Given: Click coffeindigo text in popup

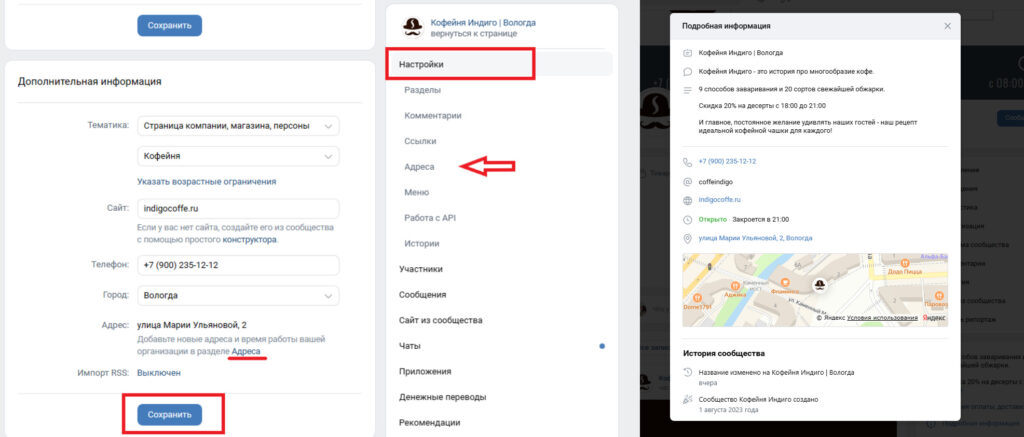Looking at the screenshot, I should pos(717,182).
